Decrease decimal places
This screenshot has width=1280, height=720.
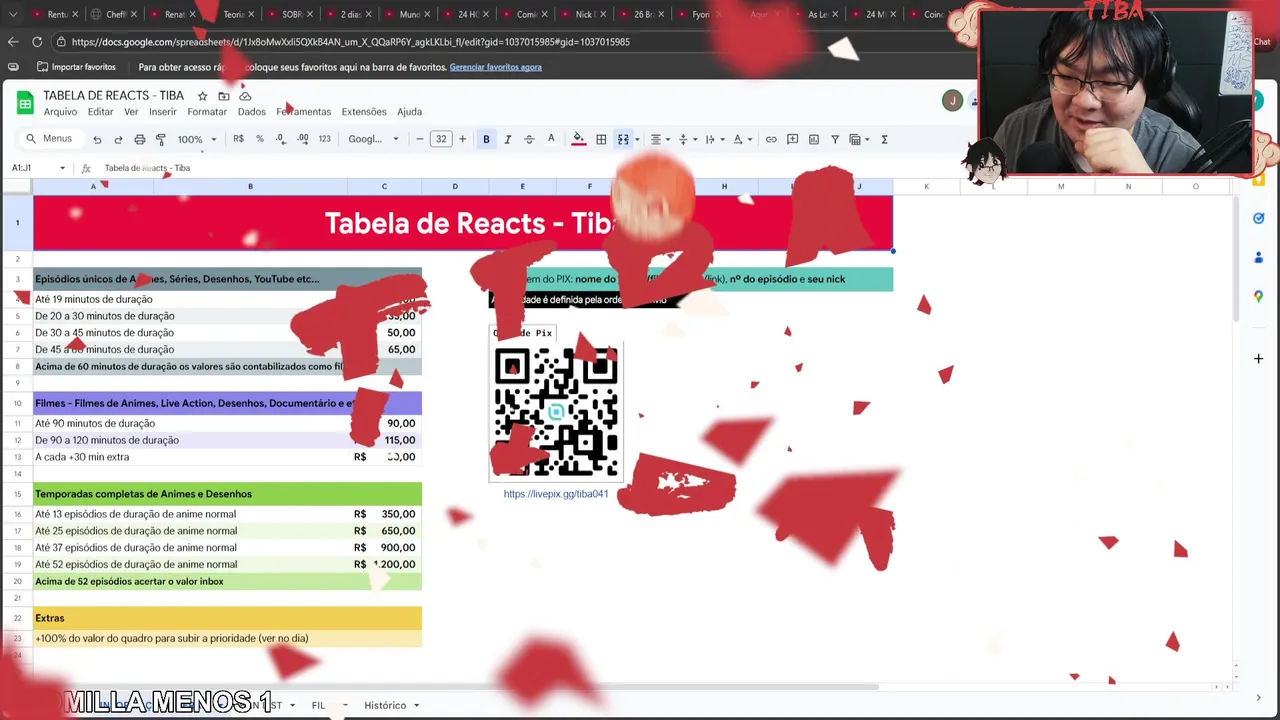[281, 139]
